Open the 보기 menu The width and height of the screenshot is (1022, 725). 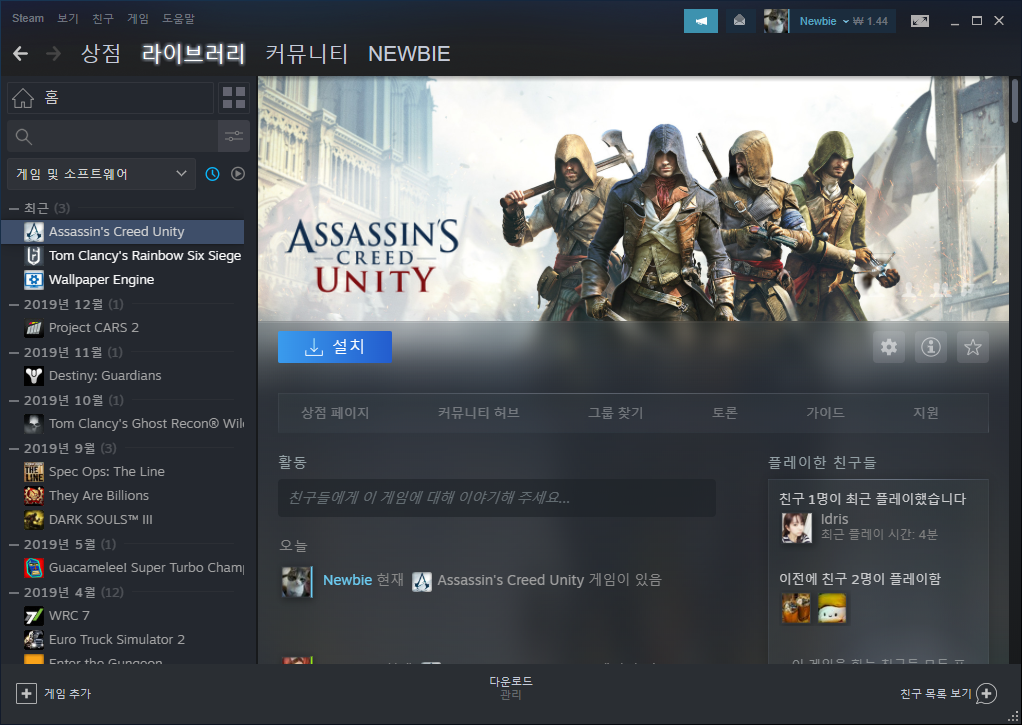[68, 18]
